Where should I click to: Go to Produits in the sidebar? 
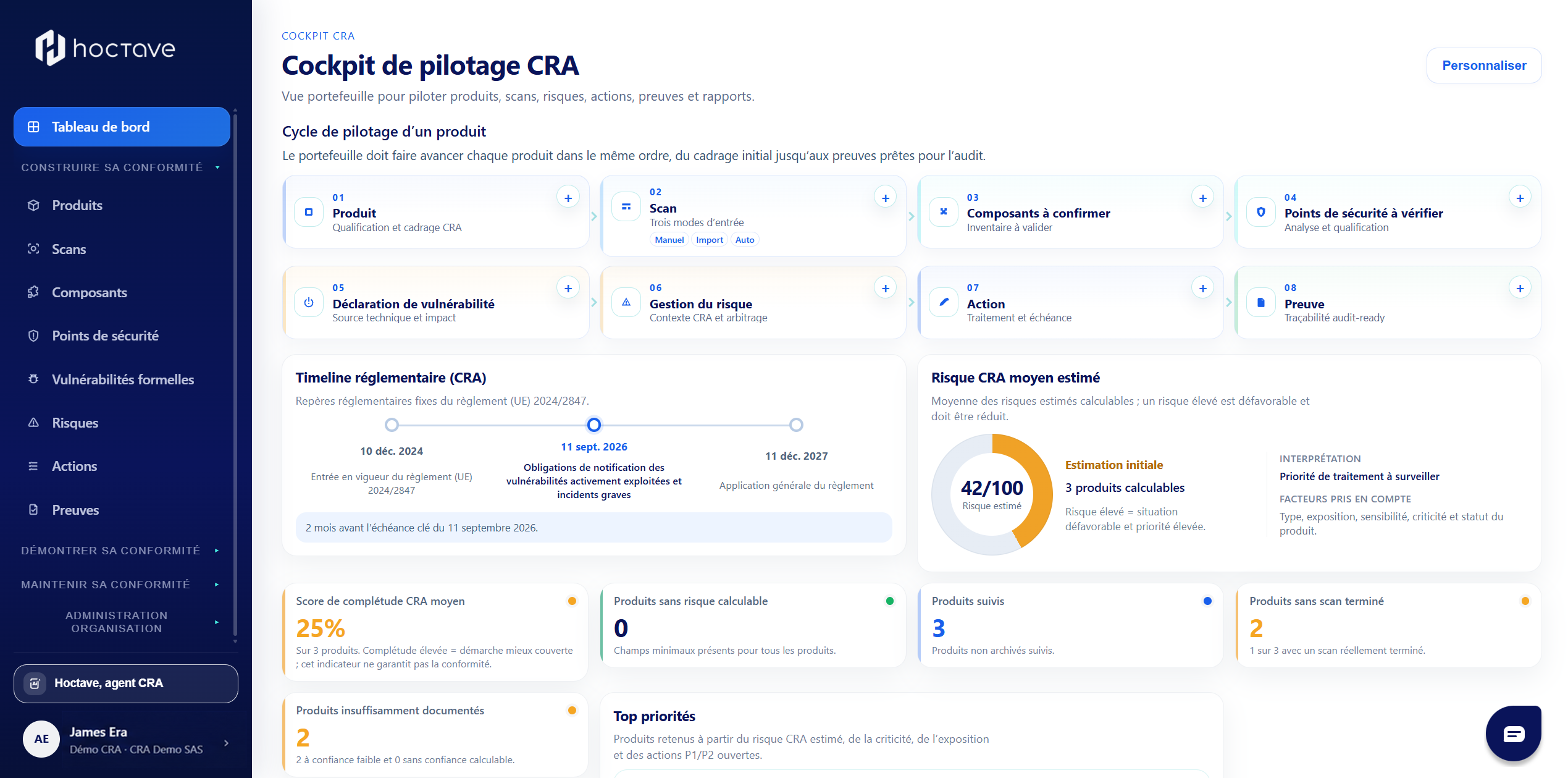(x=122, y=205)
